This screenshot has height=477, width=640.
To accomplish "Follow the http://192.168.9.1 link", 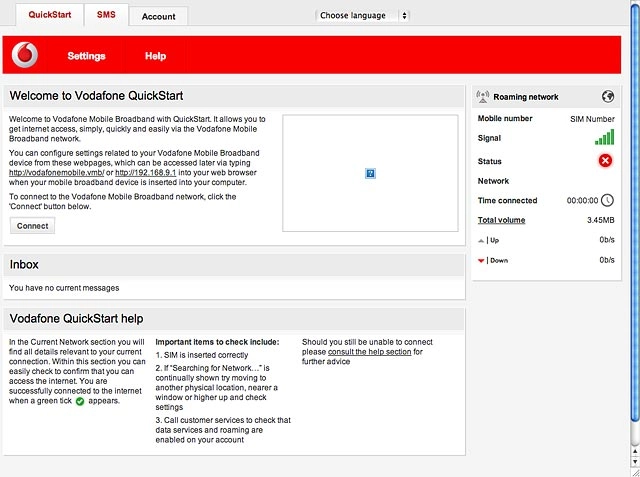I will (146, 173).
